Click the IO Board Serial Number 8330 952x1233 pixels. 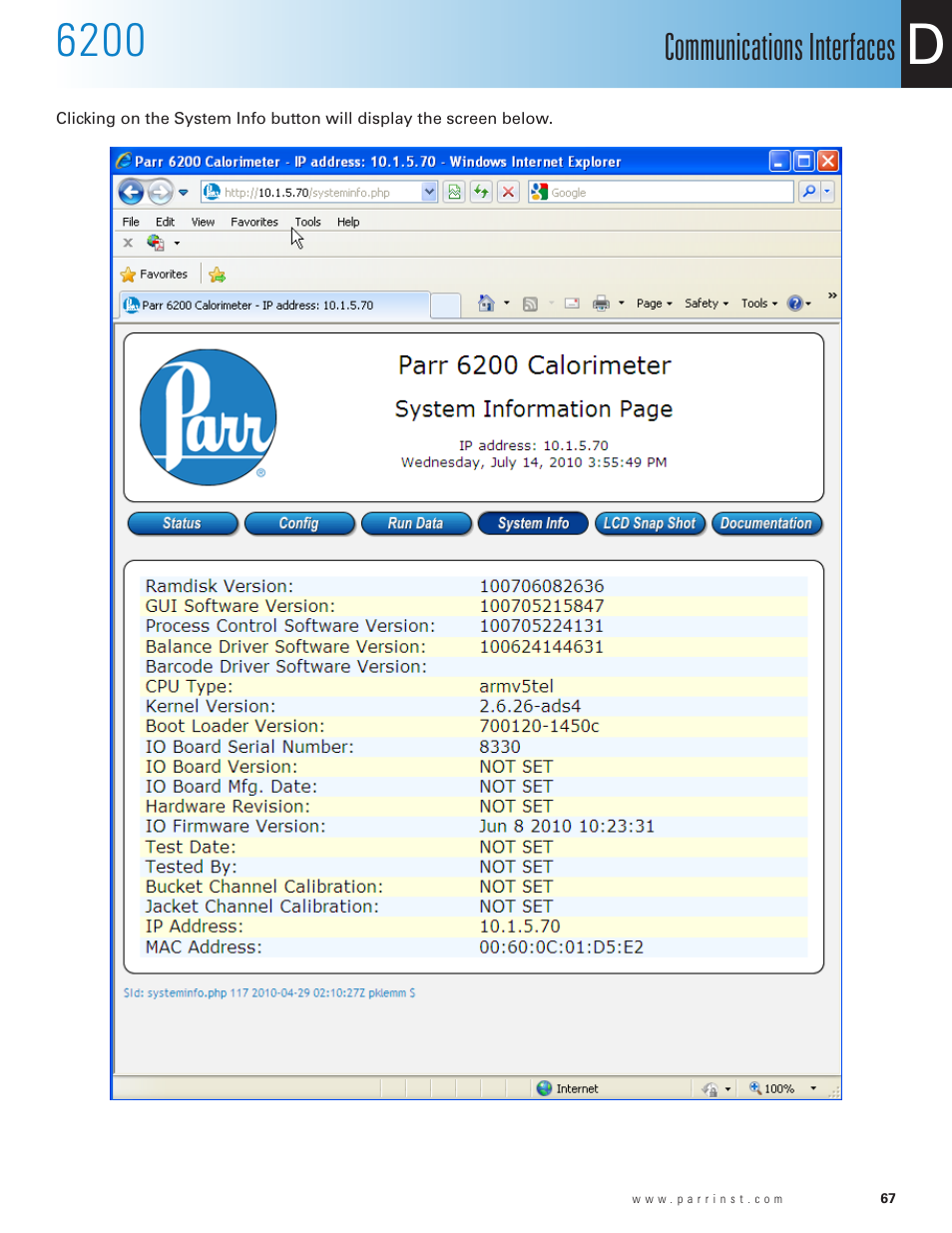pos(500,747)
